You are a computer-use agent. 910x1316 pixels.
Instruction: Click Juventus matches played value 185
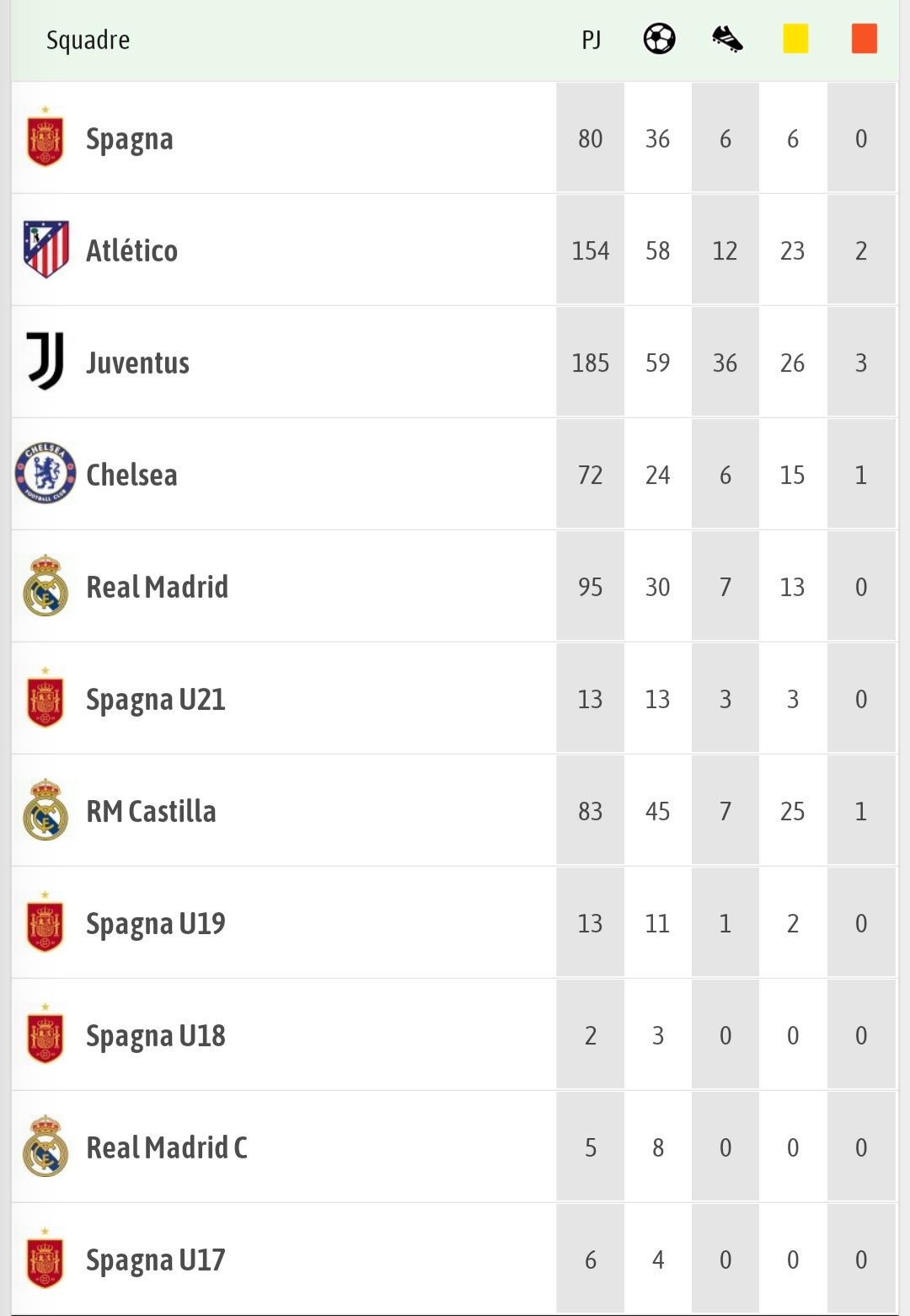pos(591,363)
